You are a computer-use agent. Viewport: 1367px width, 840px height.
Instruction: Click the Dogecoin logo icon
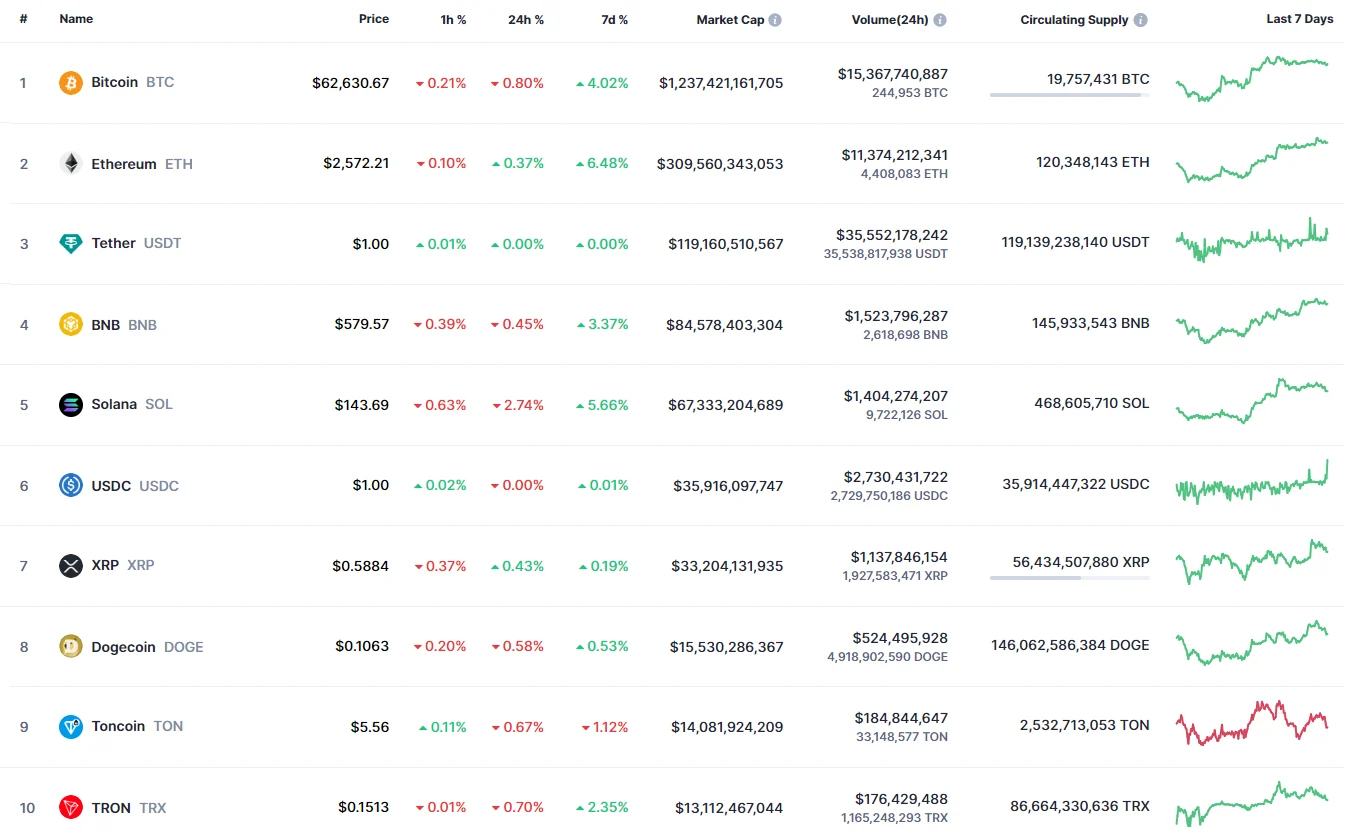71,647
